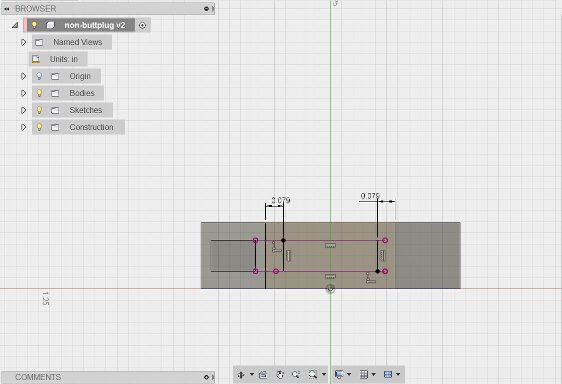
Task: Activate the radio button next to non-buttplug v2
Action: [x=142, y=25]
